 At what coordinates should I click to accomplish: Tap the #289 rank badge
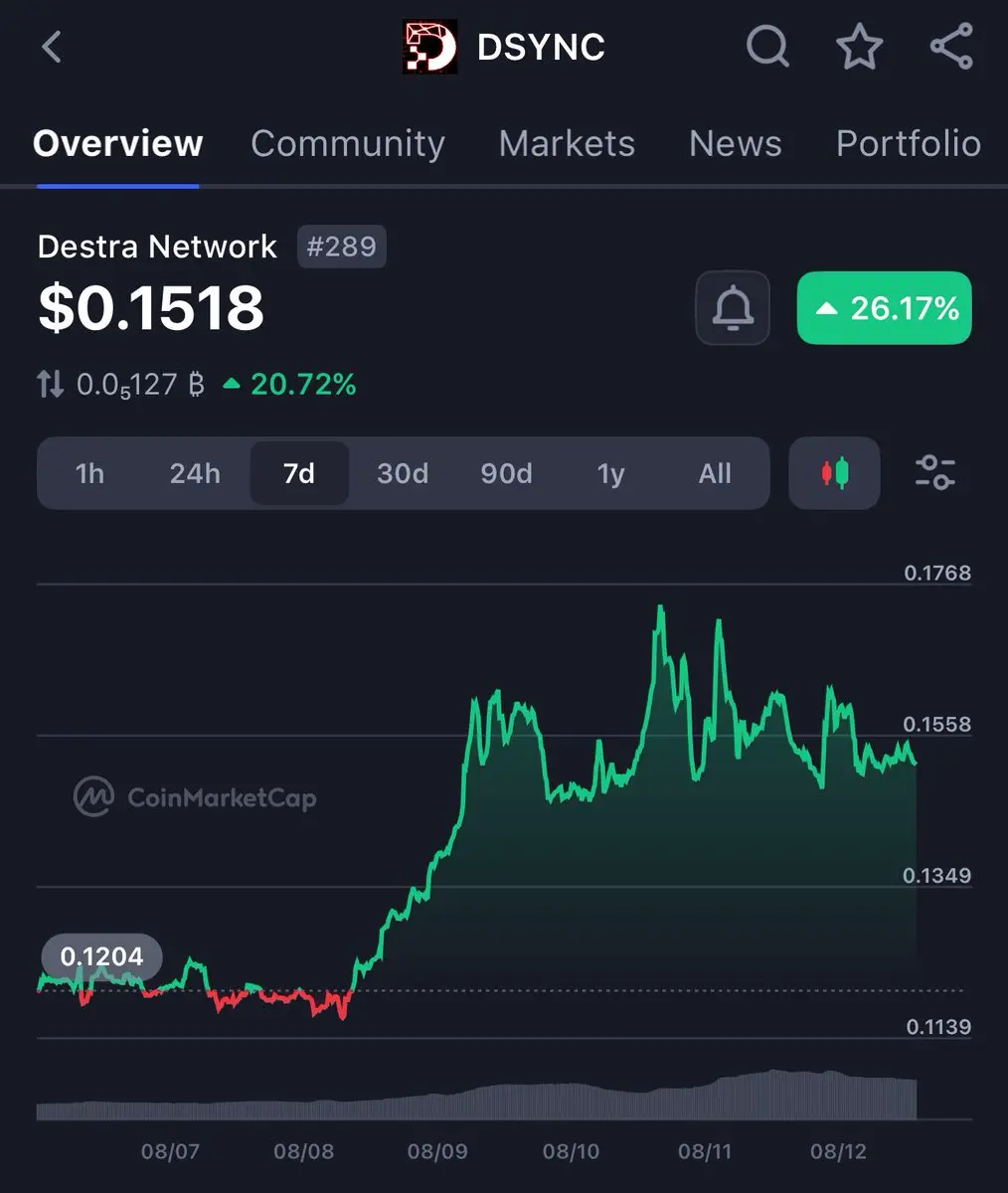342,247
